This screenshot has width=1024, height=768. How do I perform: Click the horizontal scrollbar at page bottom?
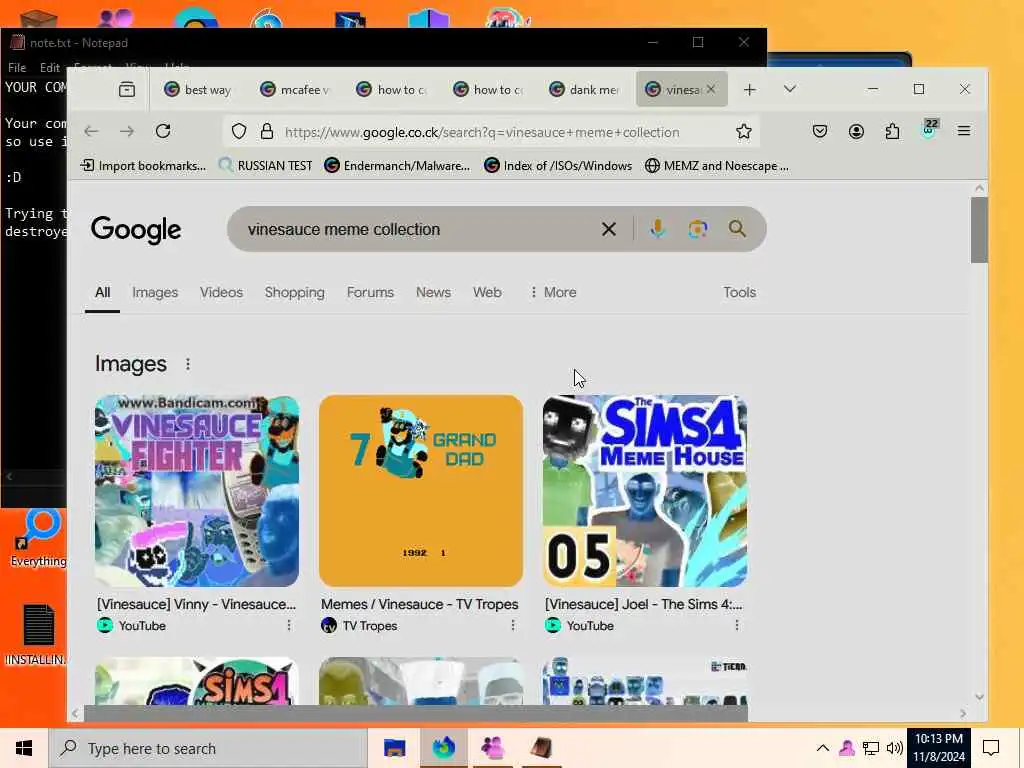point(416,714)
